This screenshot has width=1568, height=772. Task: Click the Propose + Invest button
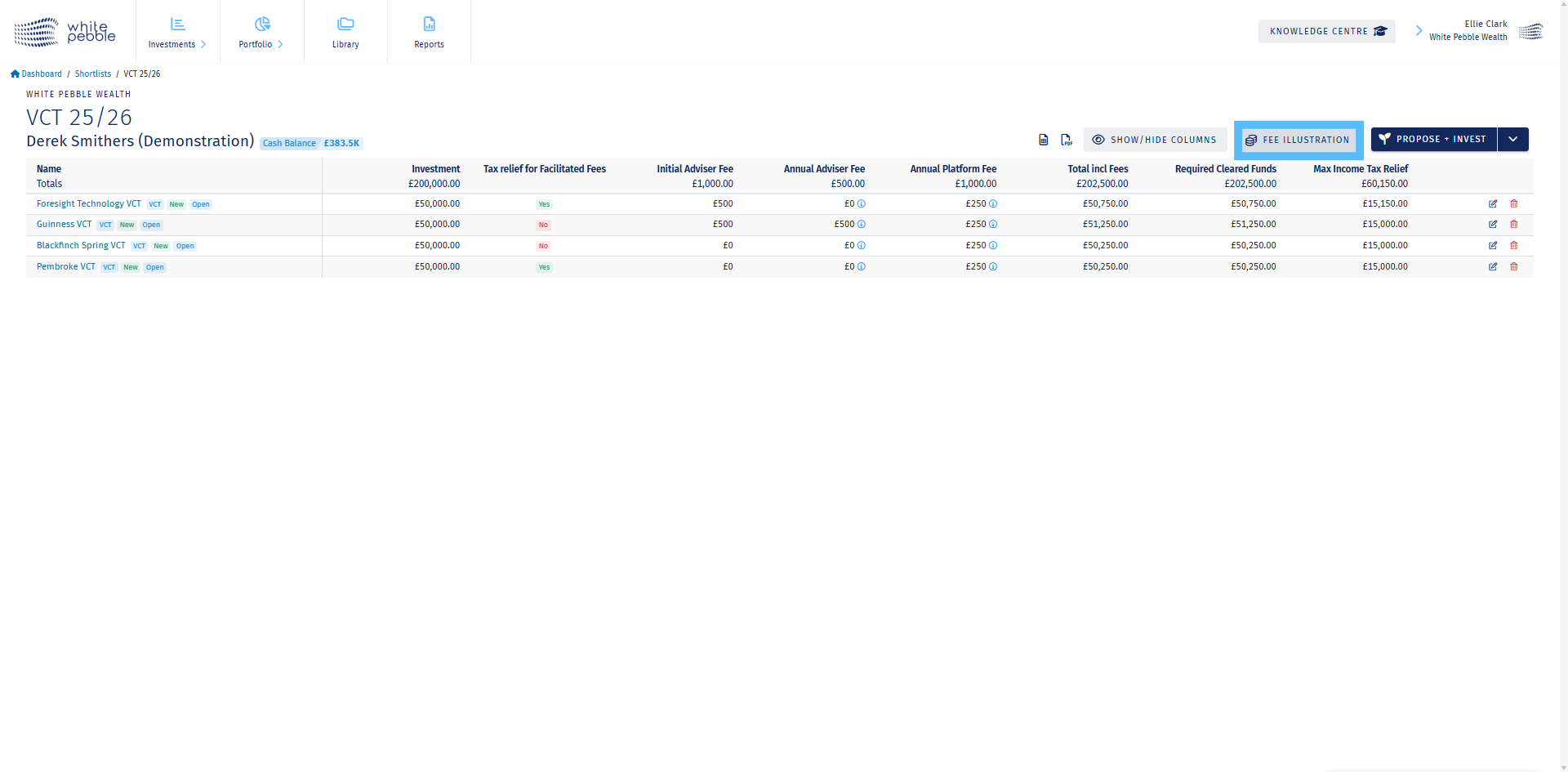(1433, 140)
